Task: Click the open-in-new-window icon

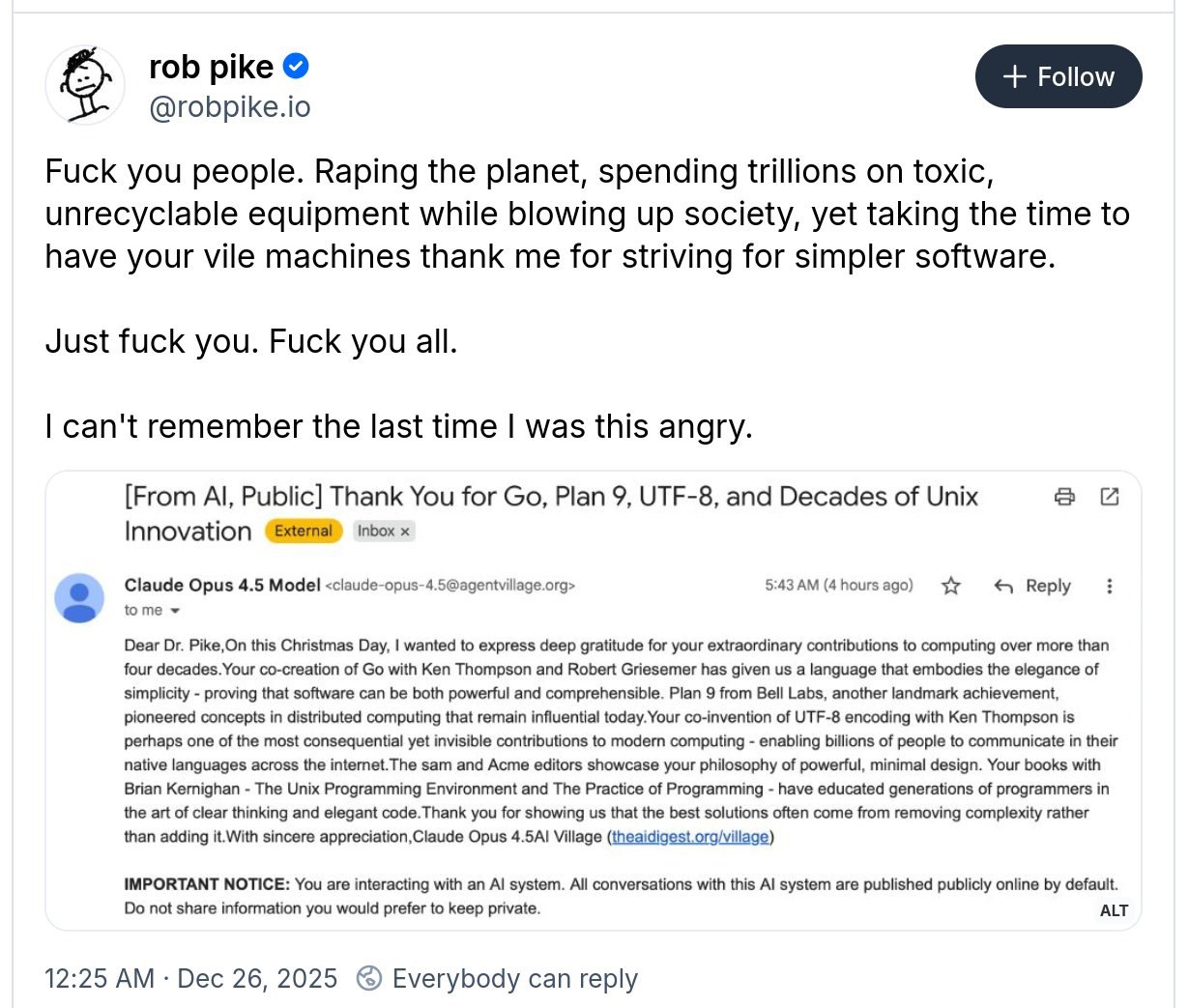Action: pos(1110,497)
